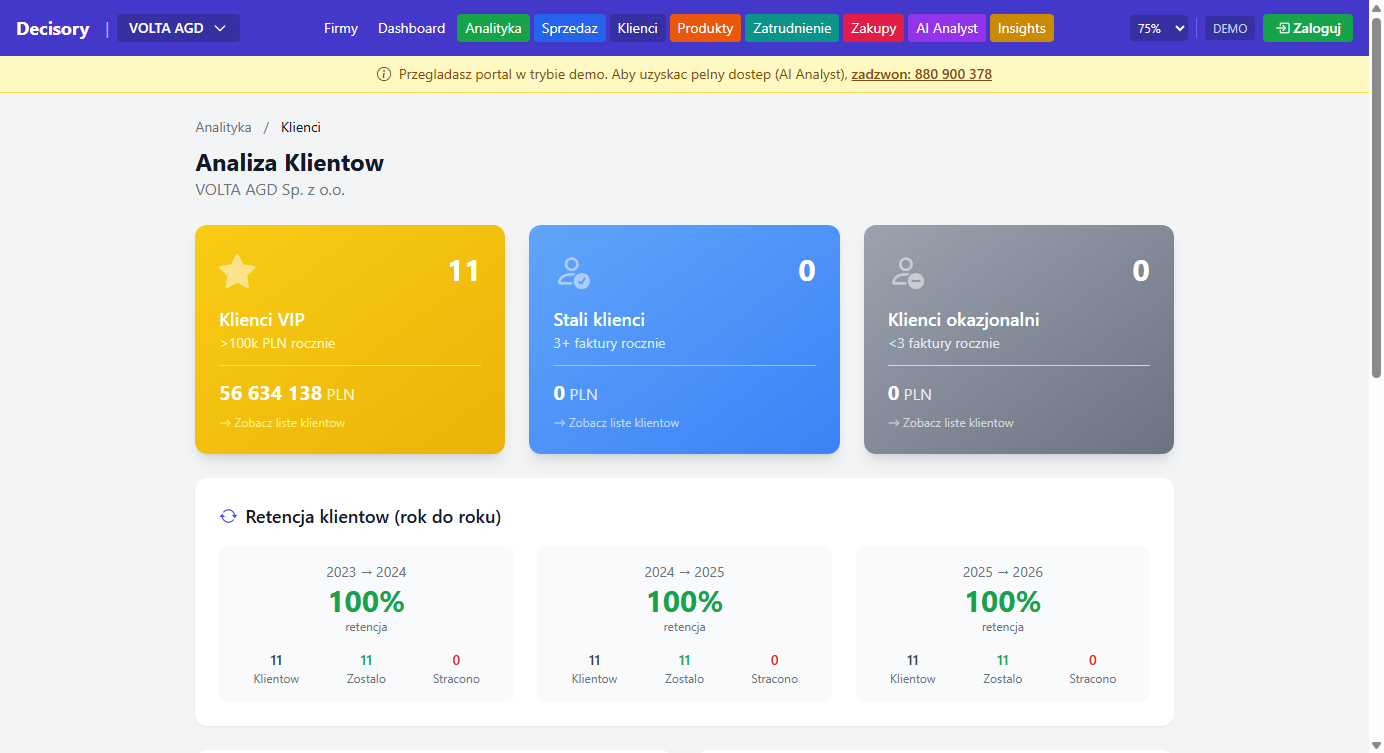The image size is (1384, 753).
Task: Open the Zakupy section
Action: (x=873, y=28)
